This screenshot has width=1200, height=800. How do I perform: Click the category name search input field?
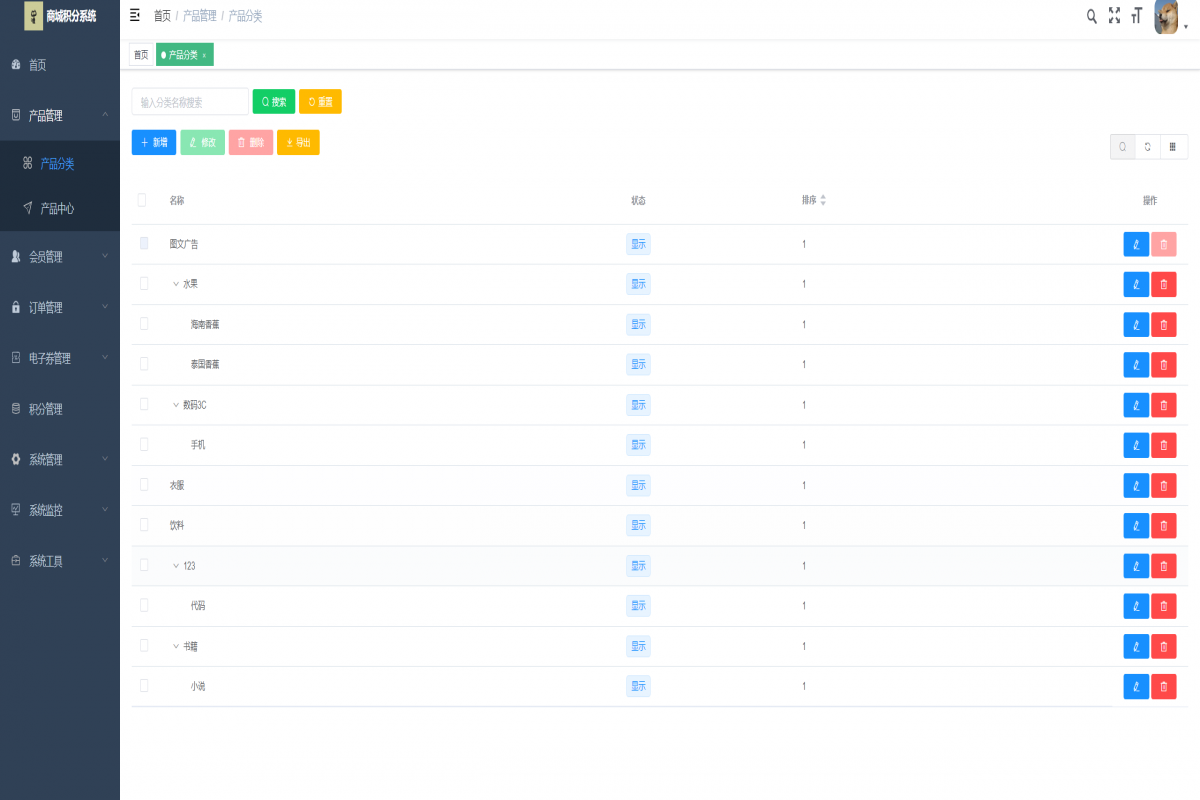[190, 102]
